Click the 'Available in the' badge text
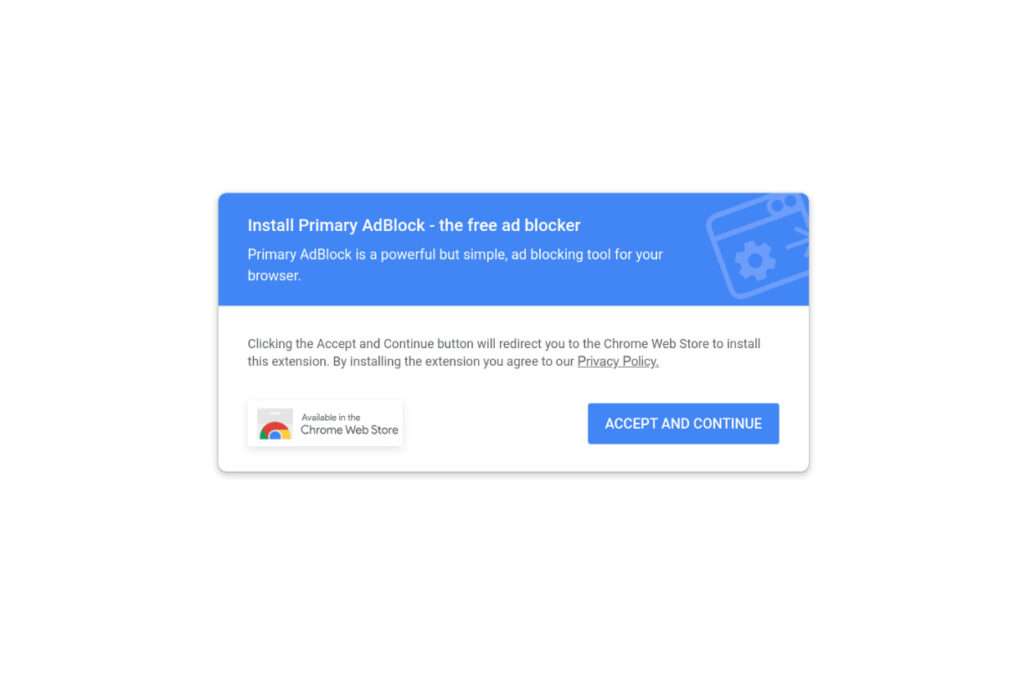 pos(330,417)
